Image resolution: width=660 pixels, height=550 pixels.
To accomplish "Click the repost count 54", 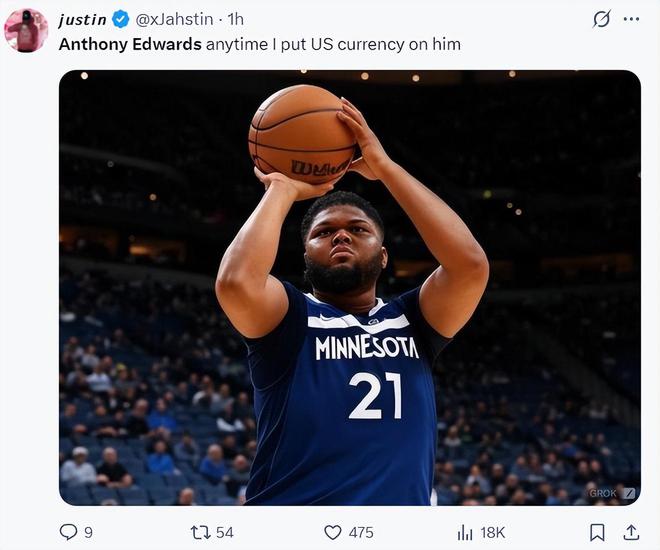I will [x=225, y=533].
